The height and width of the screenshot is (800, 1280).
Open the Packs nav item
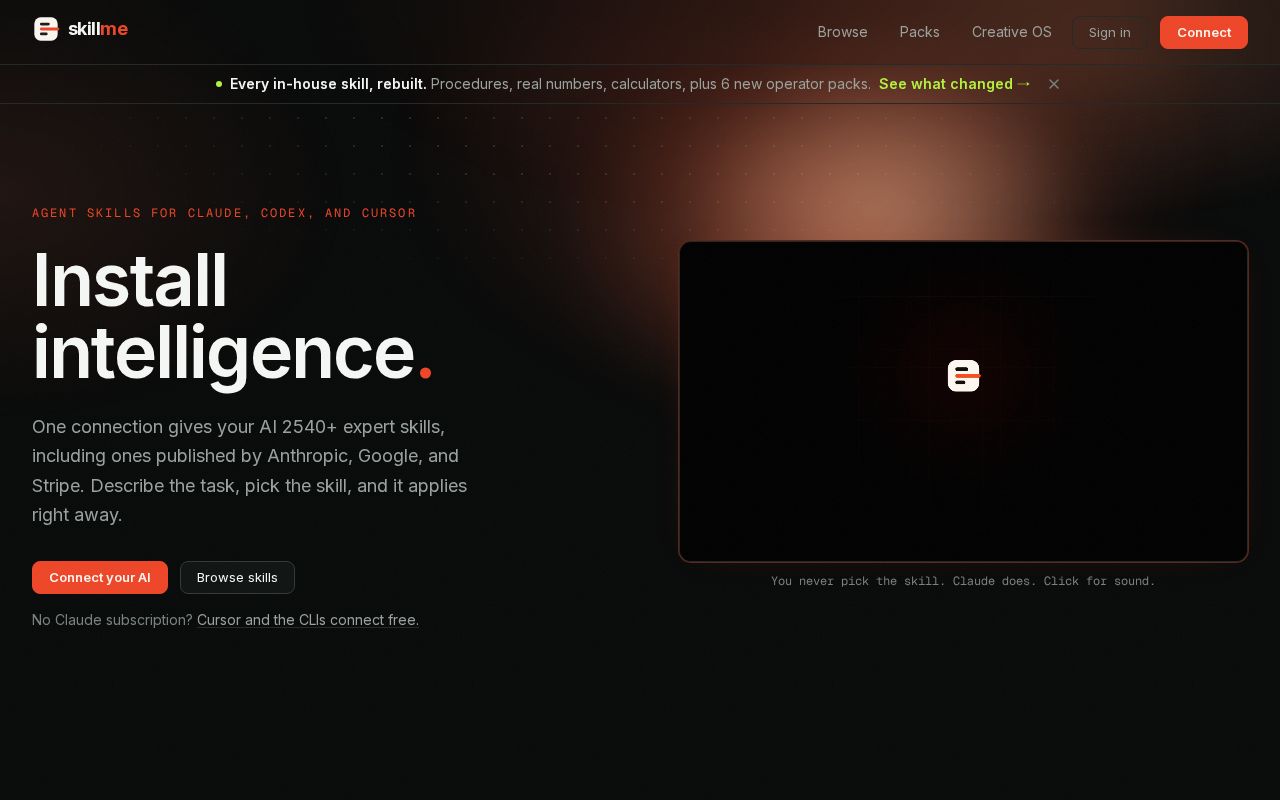(x=920, y=32)
